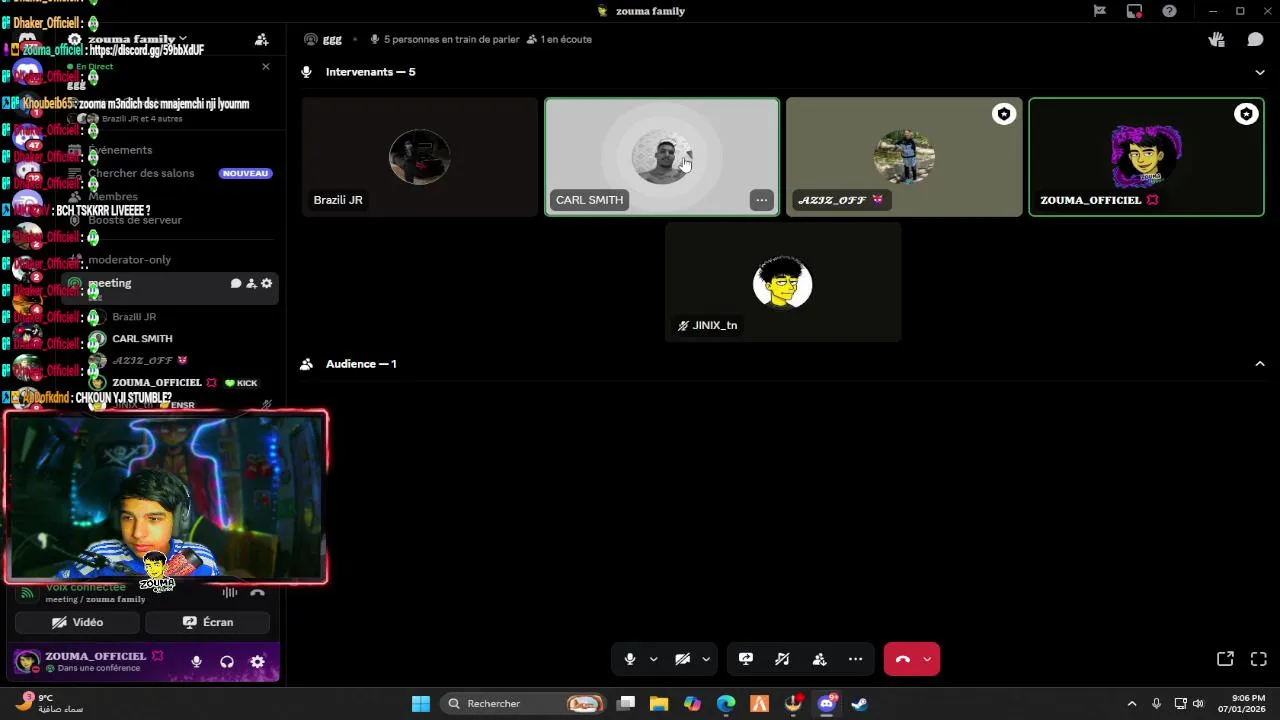Open File Explorer from taskbar
The height and width of the screenshot is (720, 1280).
[659, 704]
